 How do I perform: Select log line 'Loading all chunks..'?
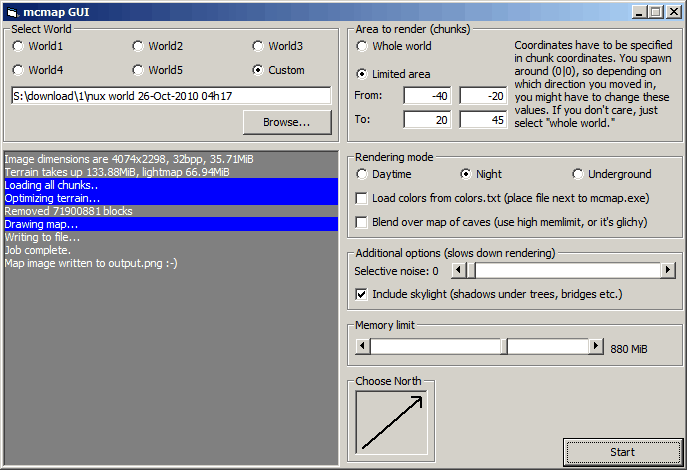point(171,185)
